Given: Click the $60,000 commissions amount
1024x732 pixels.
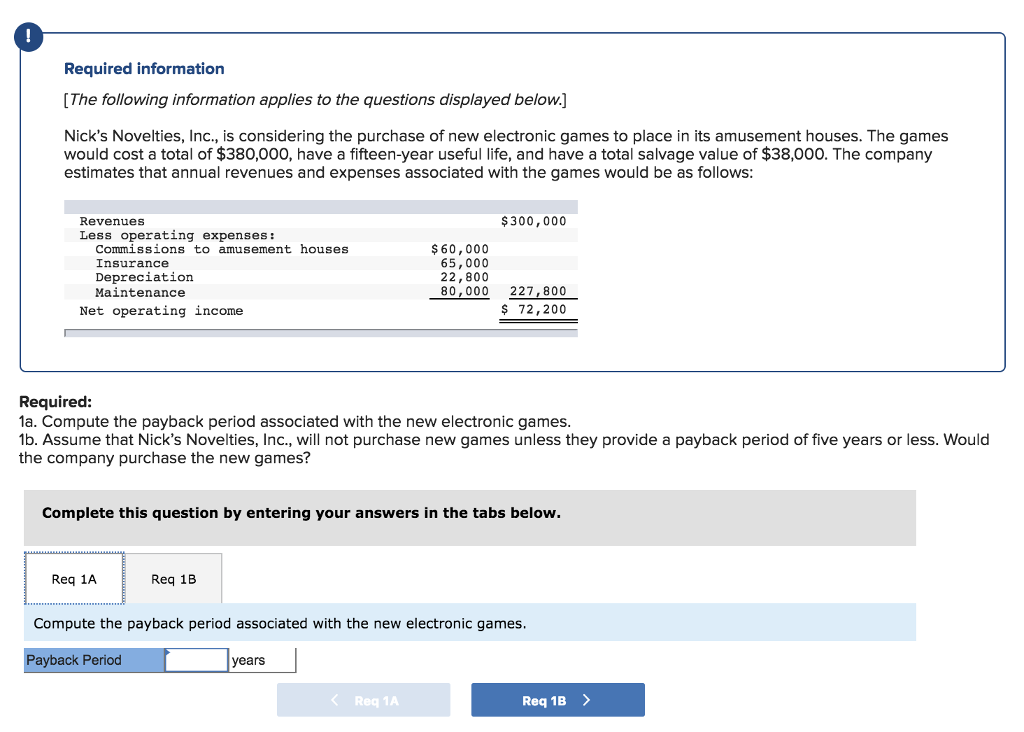Looking at the screenshot, I should point(460,249).
